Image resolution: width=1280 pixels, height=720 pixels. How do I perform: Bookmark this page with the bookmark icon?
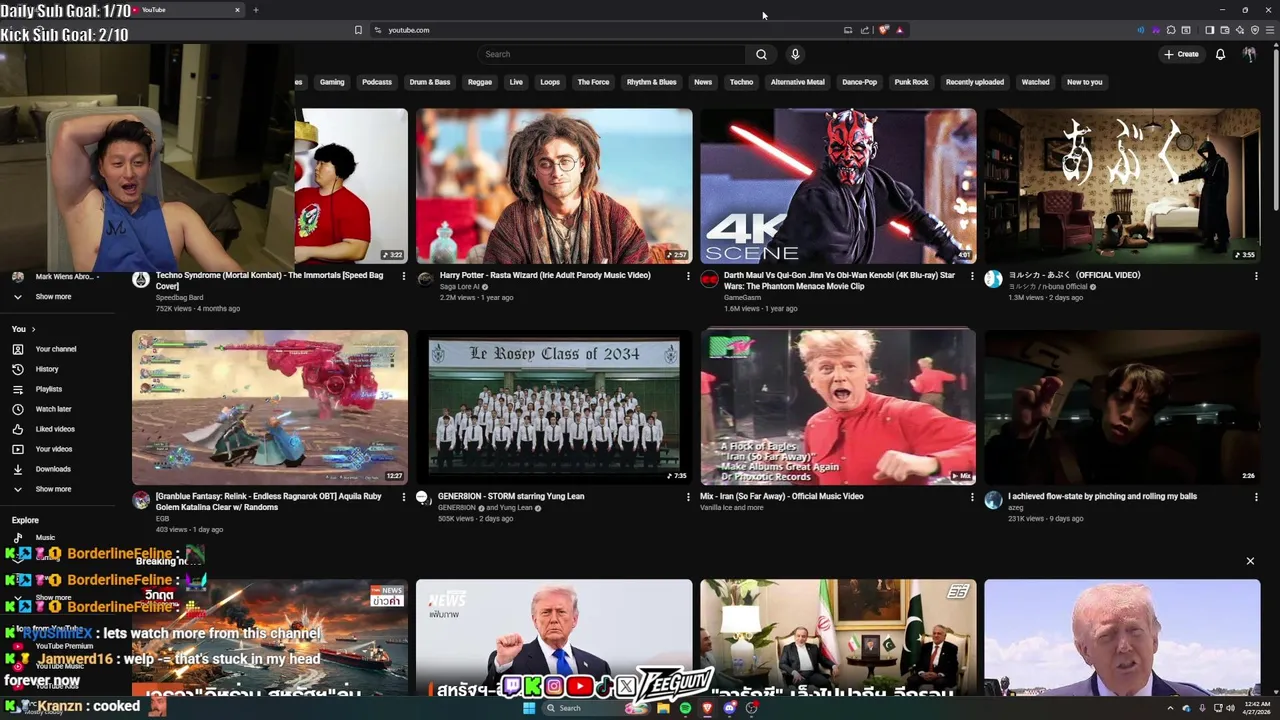coord(358,30)
